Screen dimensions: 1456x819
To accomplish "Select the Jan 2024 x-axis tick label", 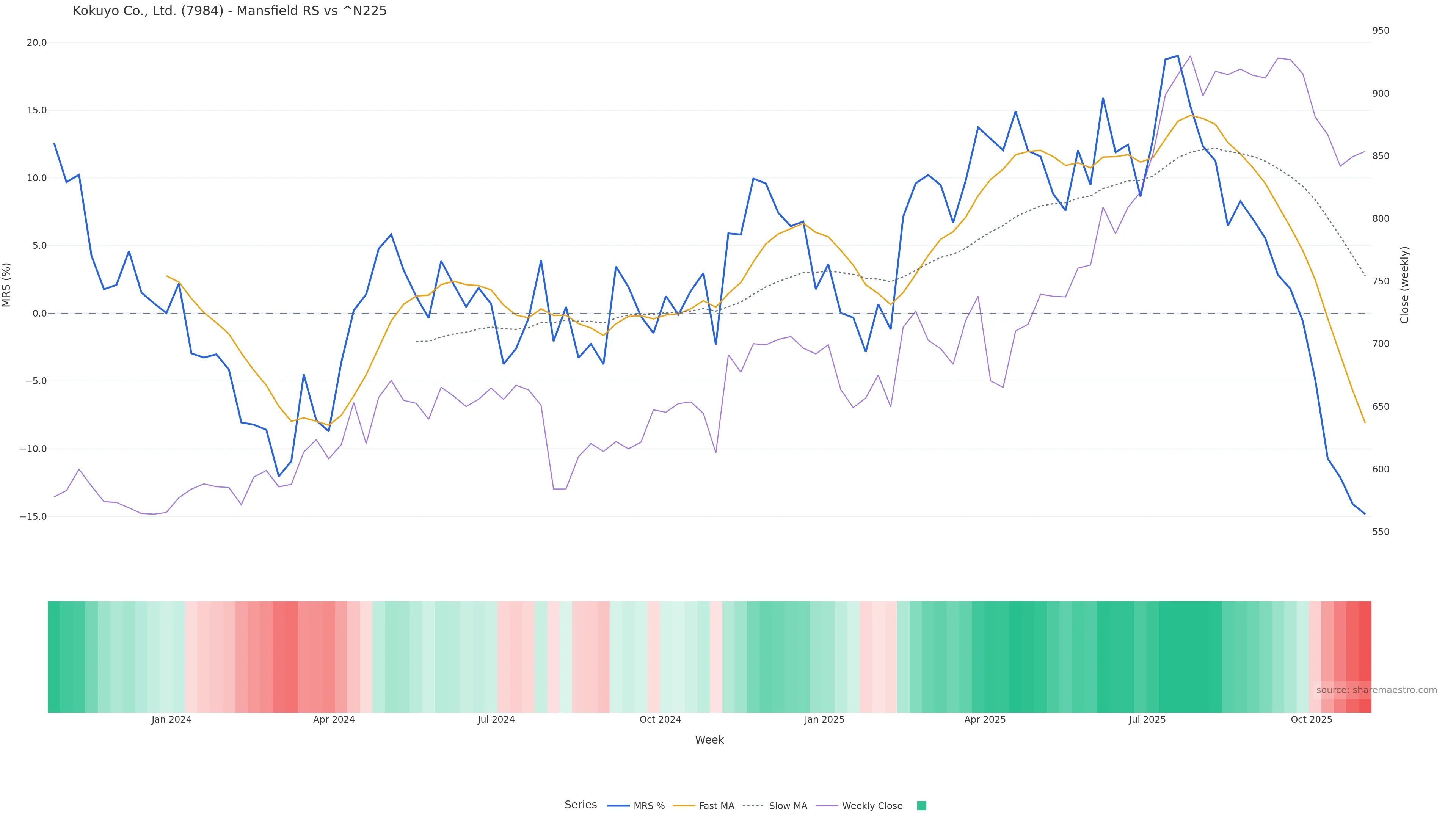I will coord(171,720).
